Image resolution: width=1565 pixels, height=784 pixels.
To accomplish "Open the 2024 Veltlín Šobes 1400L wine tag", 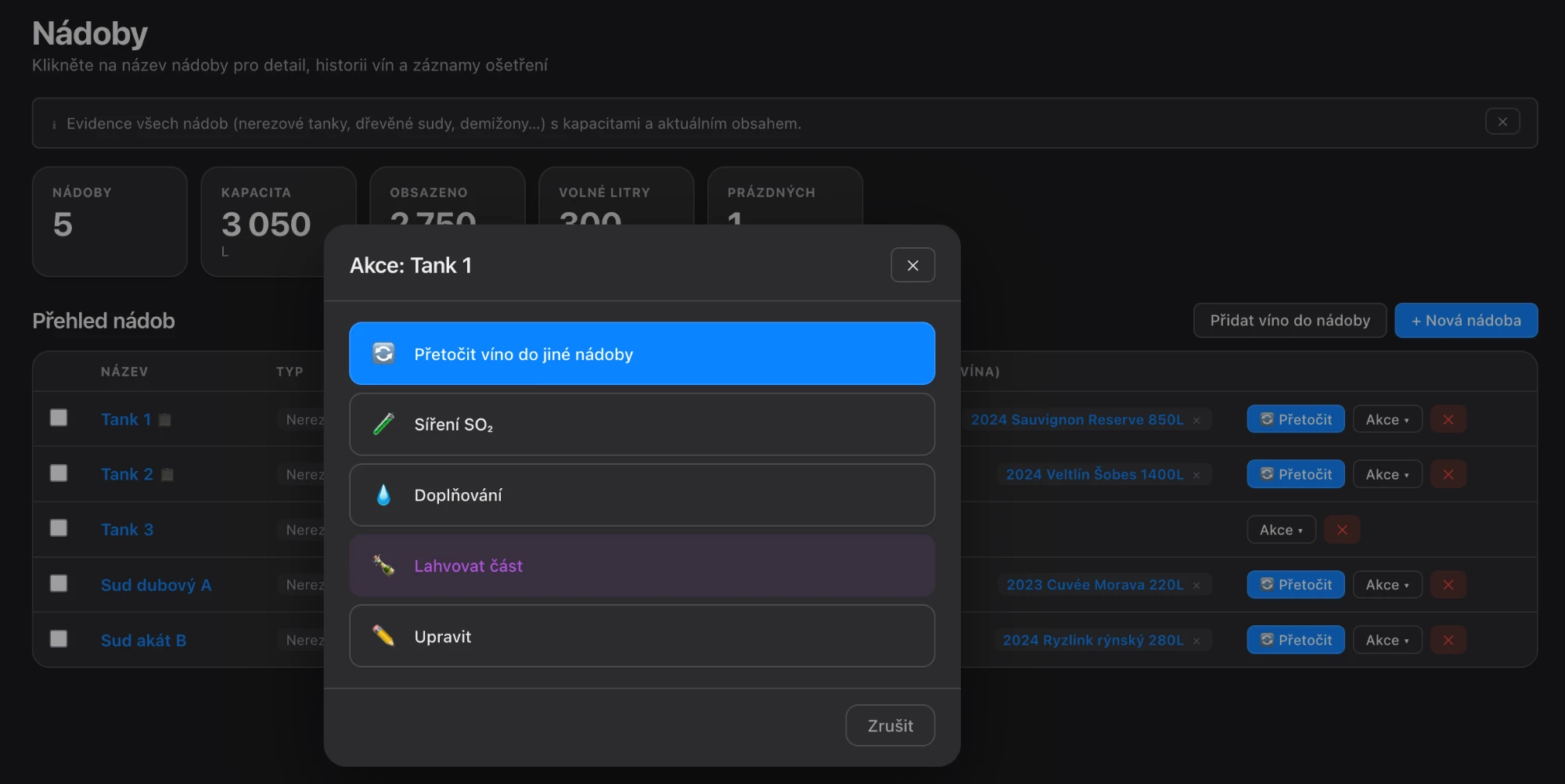I will tap(1095, 474).
